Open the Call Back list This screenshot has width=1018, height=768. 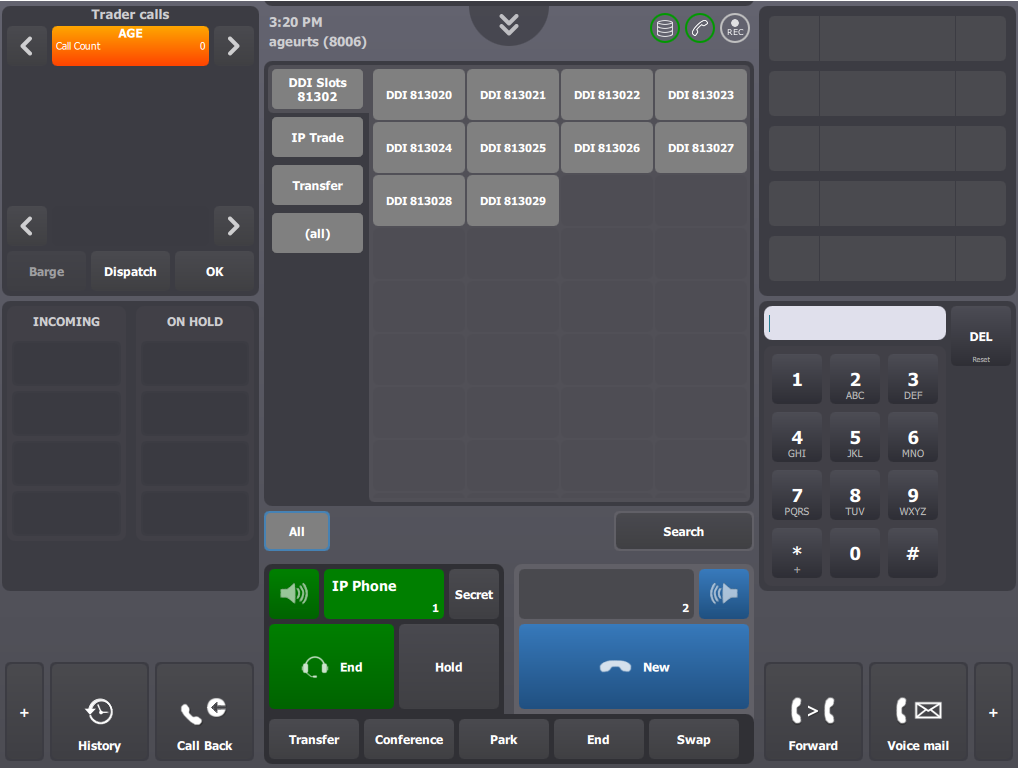point(205,712)
